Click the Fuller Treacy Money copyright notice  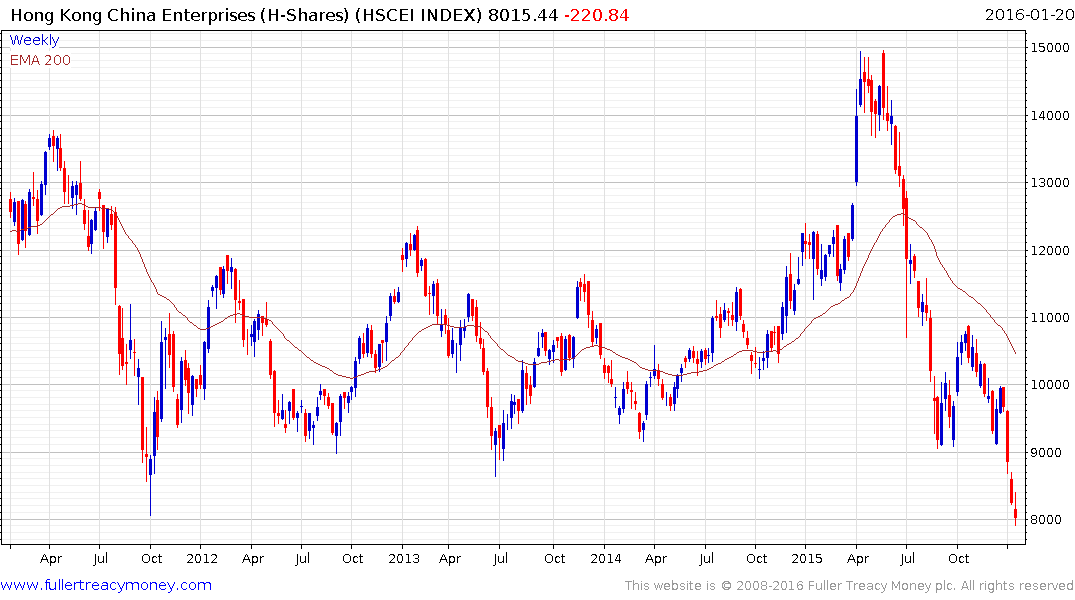(x=849, y=585)
